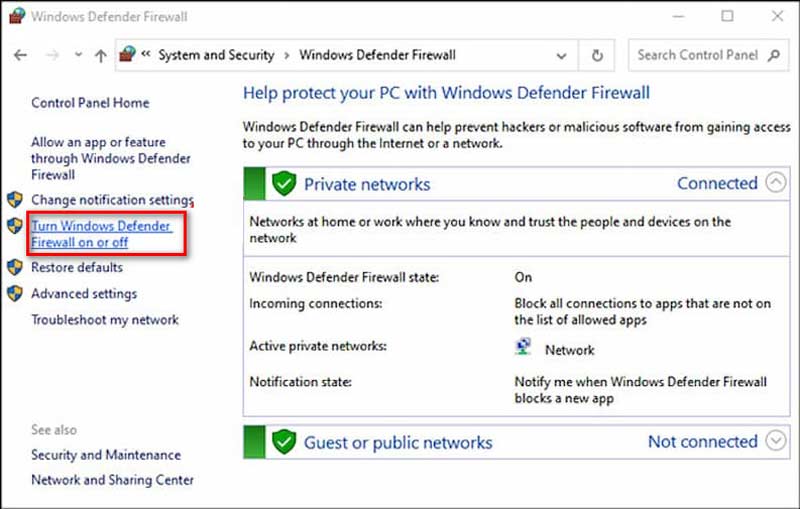Viewport: 800px width, 509px height.
Task: Click green shield icon for Private networks
Action: tap(284, 184)
